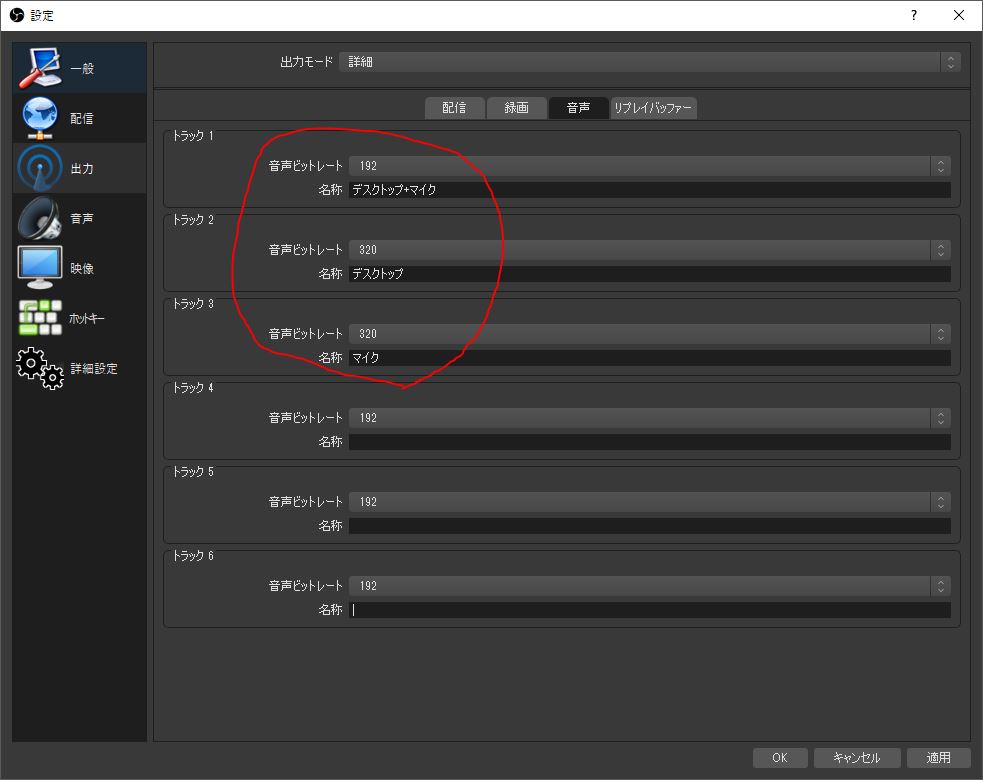Click the キャンセル cancel button

(x=857, y=757)
